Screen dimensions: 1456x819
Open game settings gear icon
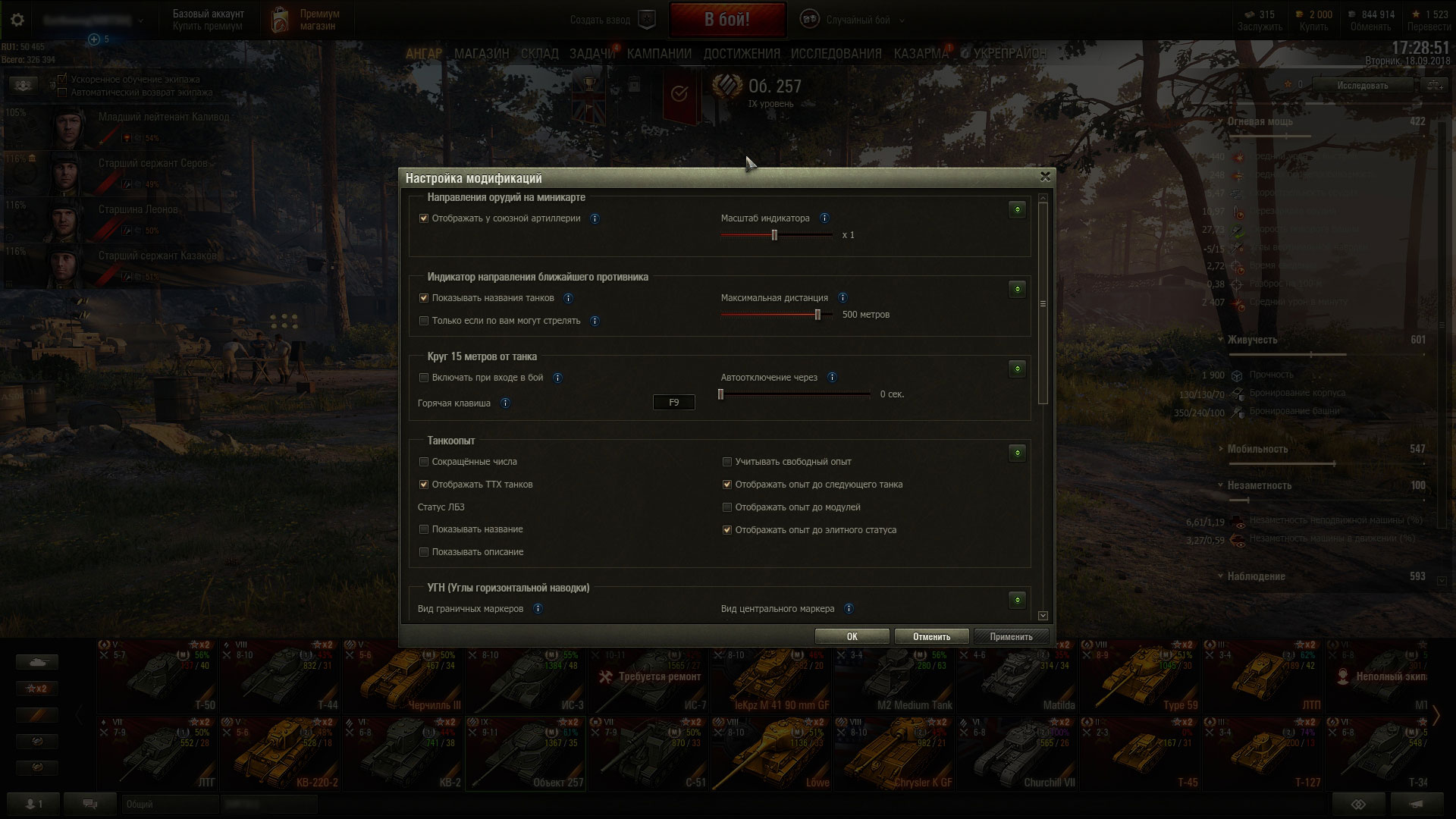tap(17, 20)
